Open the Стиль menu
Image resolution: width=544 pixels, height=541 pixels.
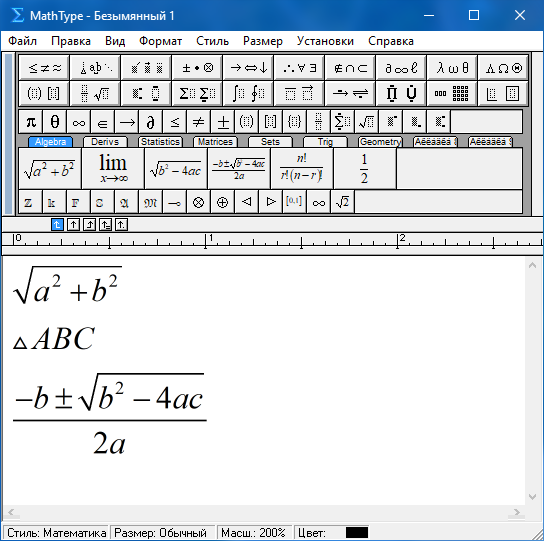pyautogui.click(x=212, y=41)
